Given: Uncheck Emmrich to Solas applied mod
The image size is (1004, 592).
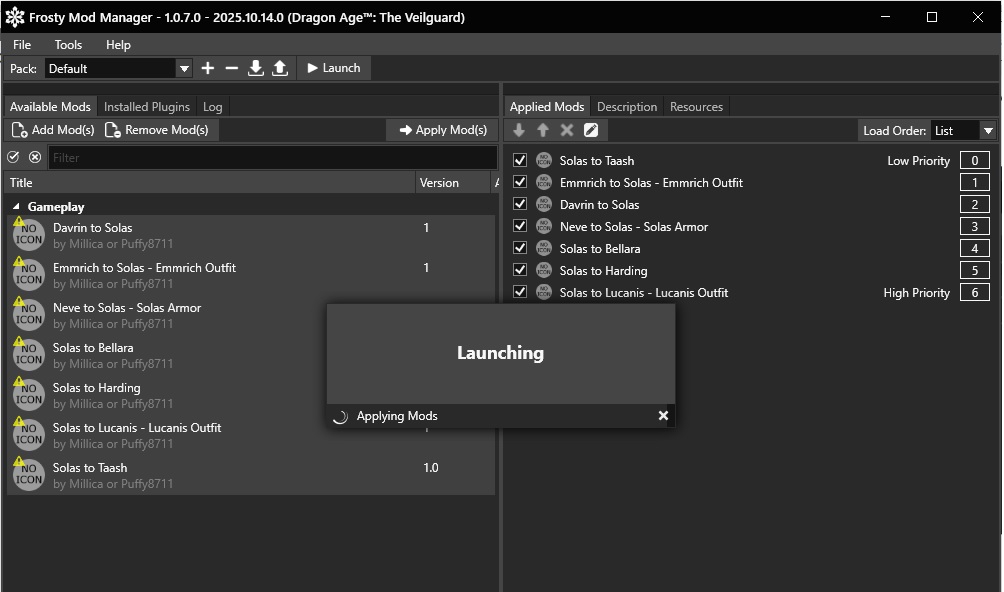Looking at the screenshot, I should tap(520, 182).
